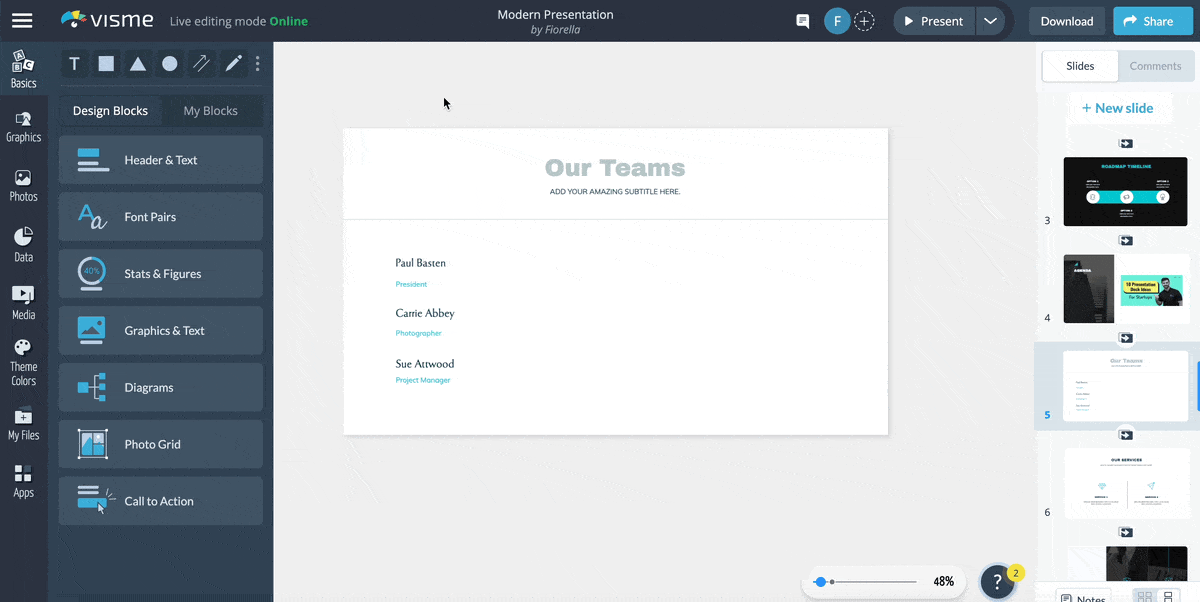The width and height of the screenshot is (1200, 602).
Task: Expand the Present options dropdown arrow
Action: 989,21
